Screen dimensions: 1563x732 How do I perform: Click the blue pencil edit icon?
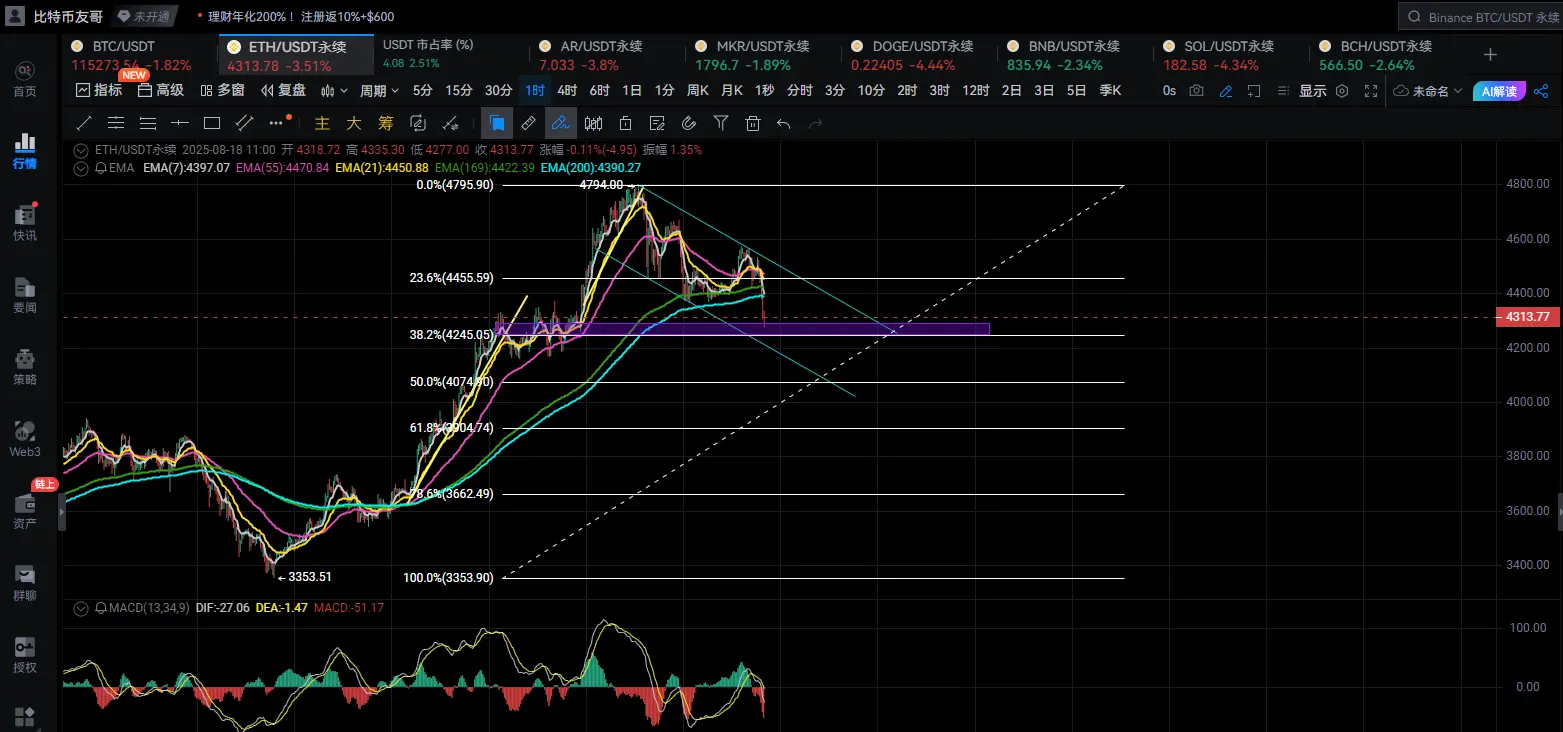pyautogui.click(x=1226, y=90)
